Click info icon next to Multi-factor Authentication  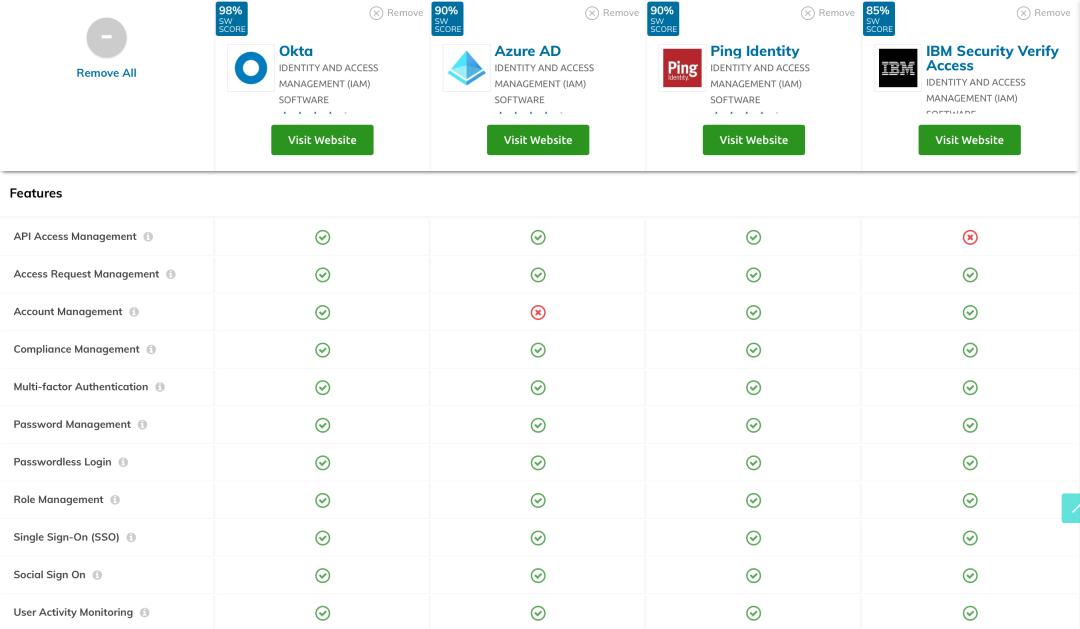coord(160,387)
